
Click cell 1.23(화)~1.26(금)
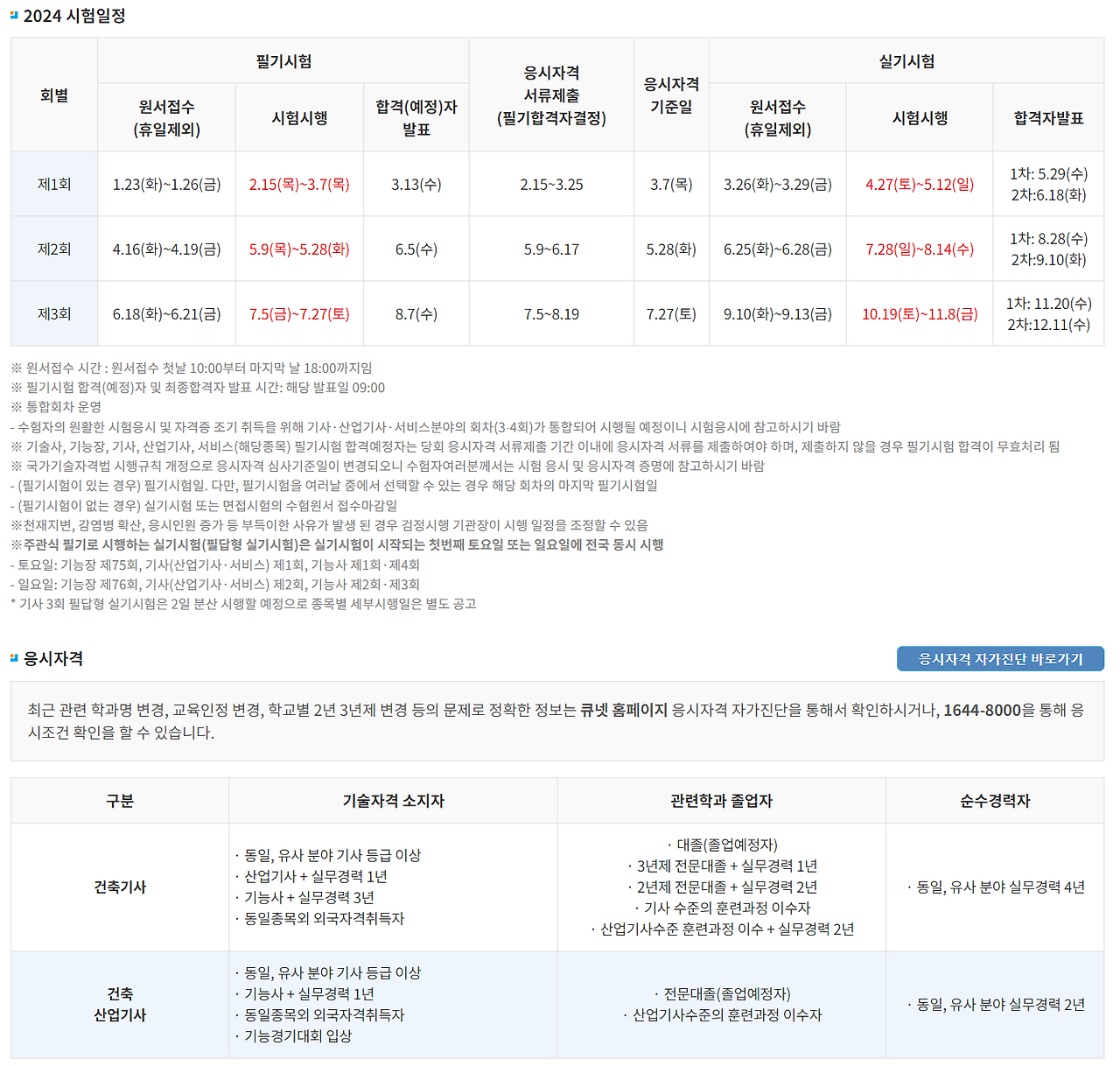click(x=166, y=184)
